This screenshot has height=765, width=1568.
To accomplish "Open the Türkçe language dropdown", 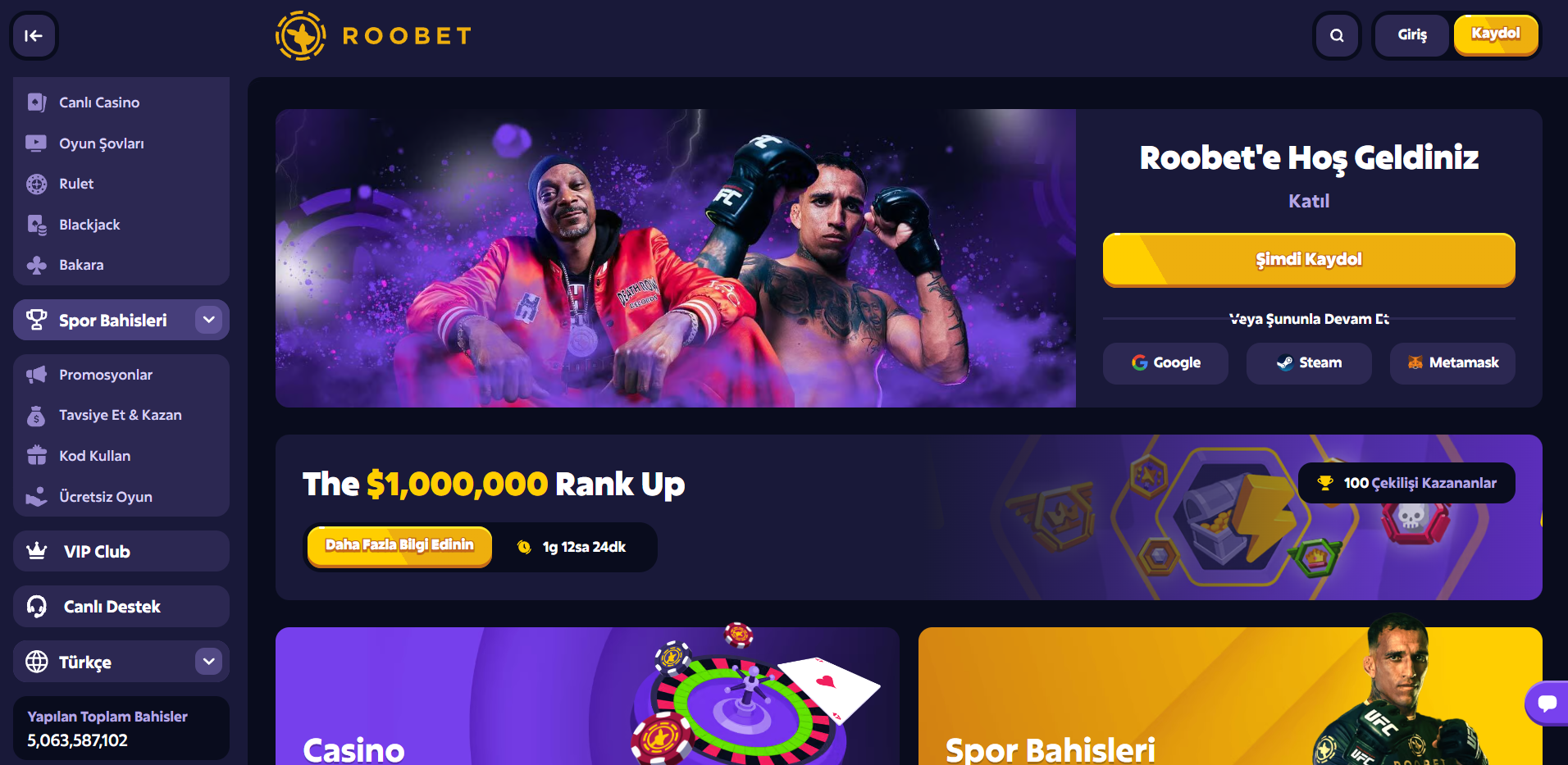I will pos(121,662).
